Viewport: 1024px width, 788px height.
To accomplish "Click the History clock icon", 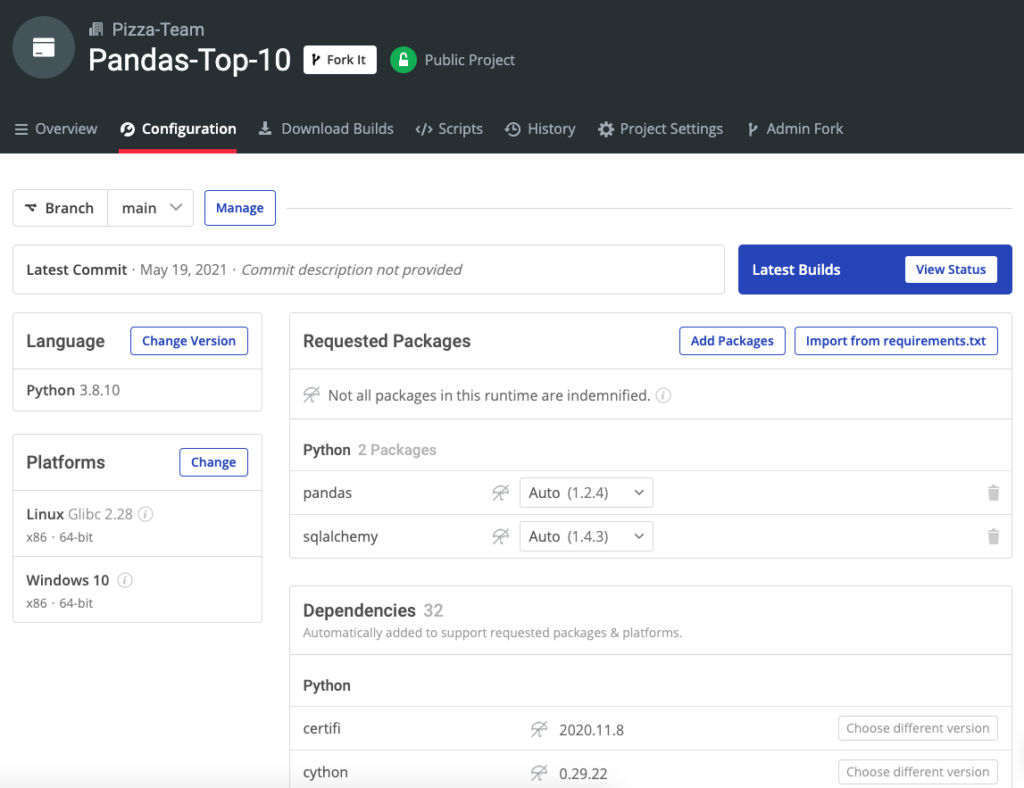I will pos(511,128).
